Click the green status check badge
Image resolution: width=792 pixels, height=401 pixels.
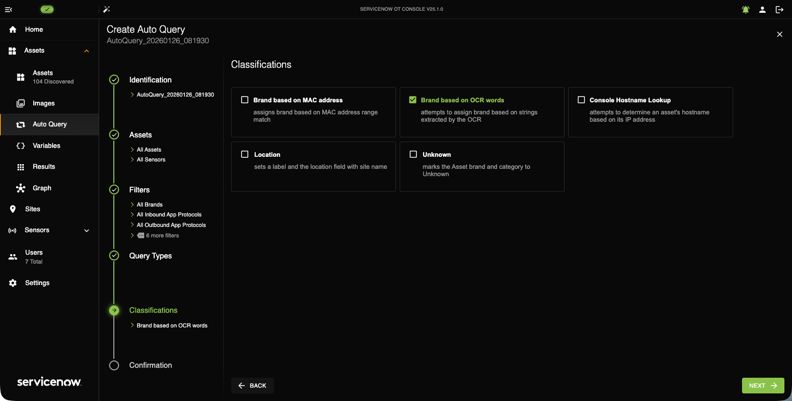(x=47, y=9)
